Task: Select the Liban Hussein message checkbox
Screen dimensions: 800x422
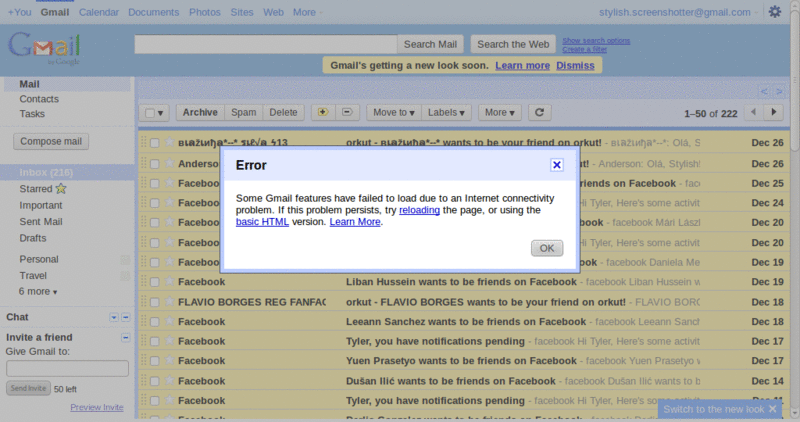Action: click(x=155, y=282)
